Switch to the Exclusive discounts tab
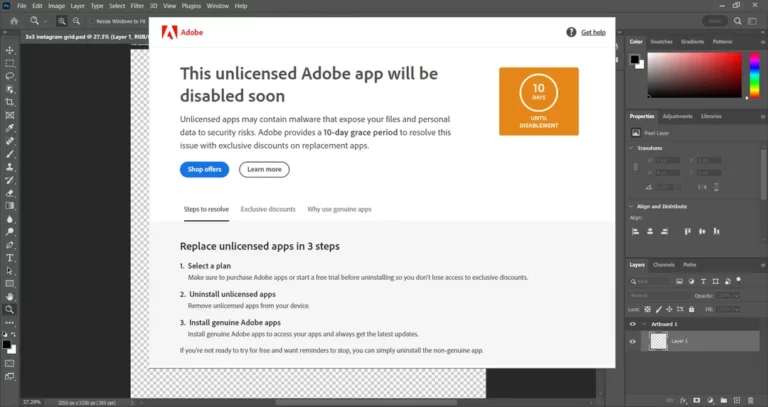Screen dimensions: 768x407 (268, 209)
